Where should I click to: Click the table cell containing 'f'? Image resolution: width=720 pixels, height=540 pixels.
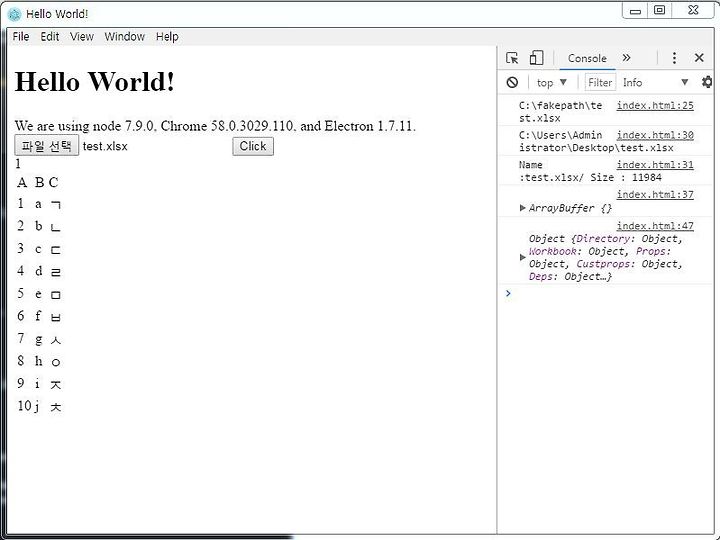pos(38,316)
